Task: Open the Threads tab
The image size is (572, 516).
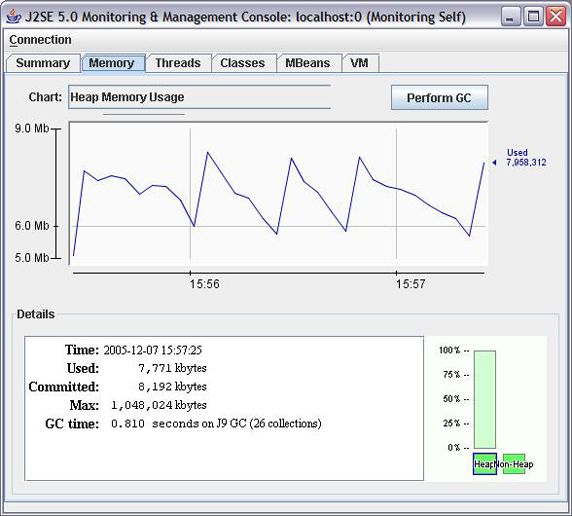Action: coord(178,63)
